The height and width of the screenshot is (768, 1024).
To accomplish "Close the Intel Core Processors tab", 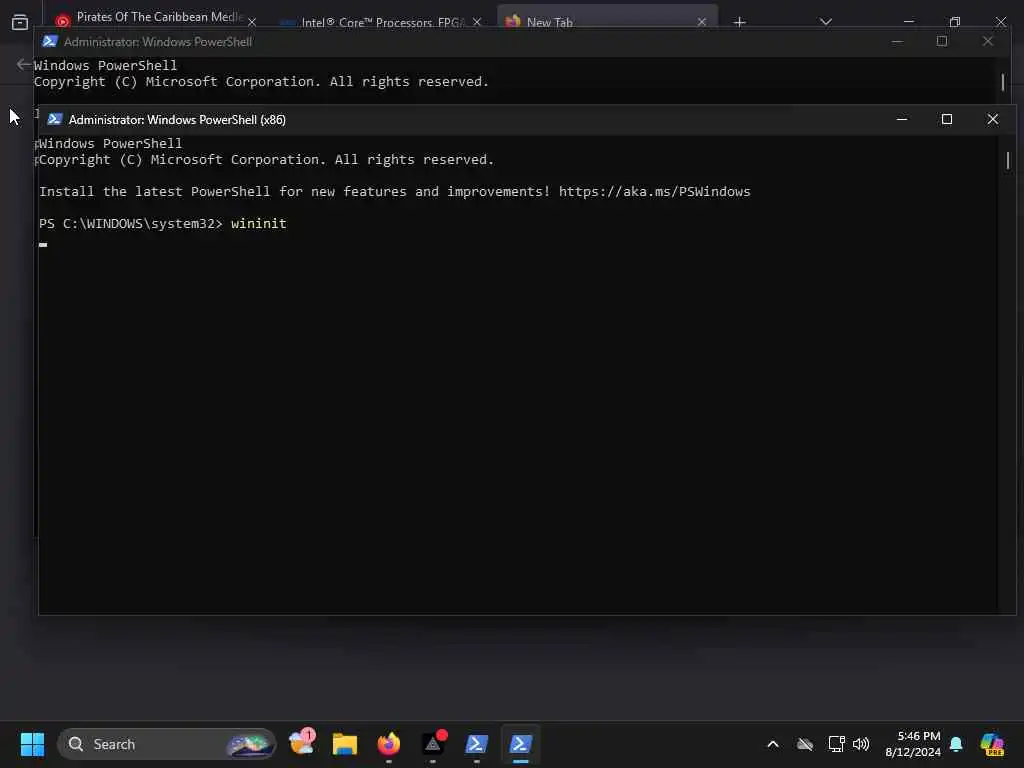I will [477, 22].
